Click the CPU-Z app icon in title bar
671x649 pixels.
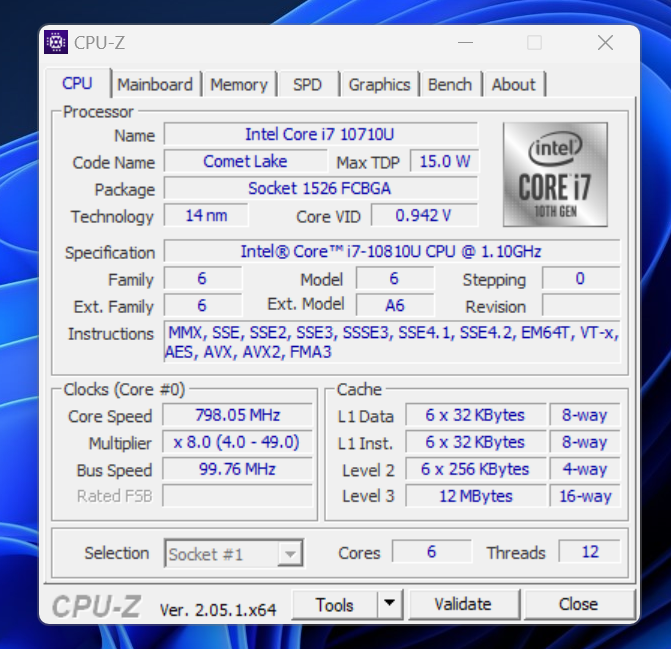pos(59,43)
